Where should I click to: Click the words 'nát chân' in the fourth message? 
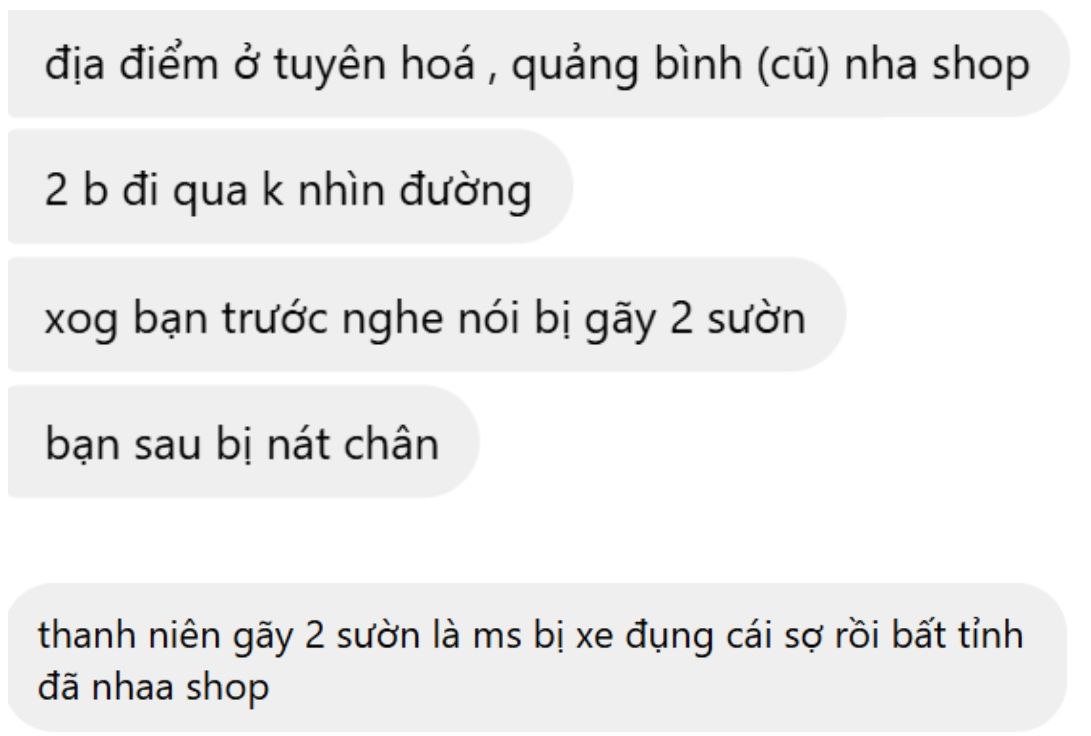353,444
